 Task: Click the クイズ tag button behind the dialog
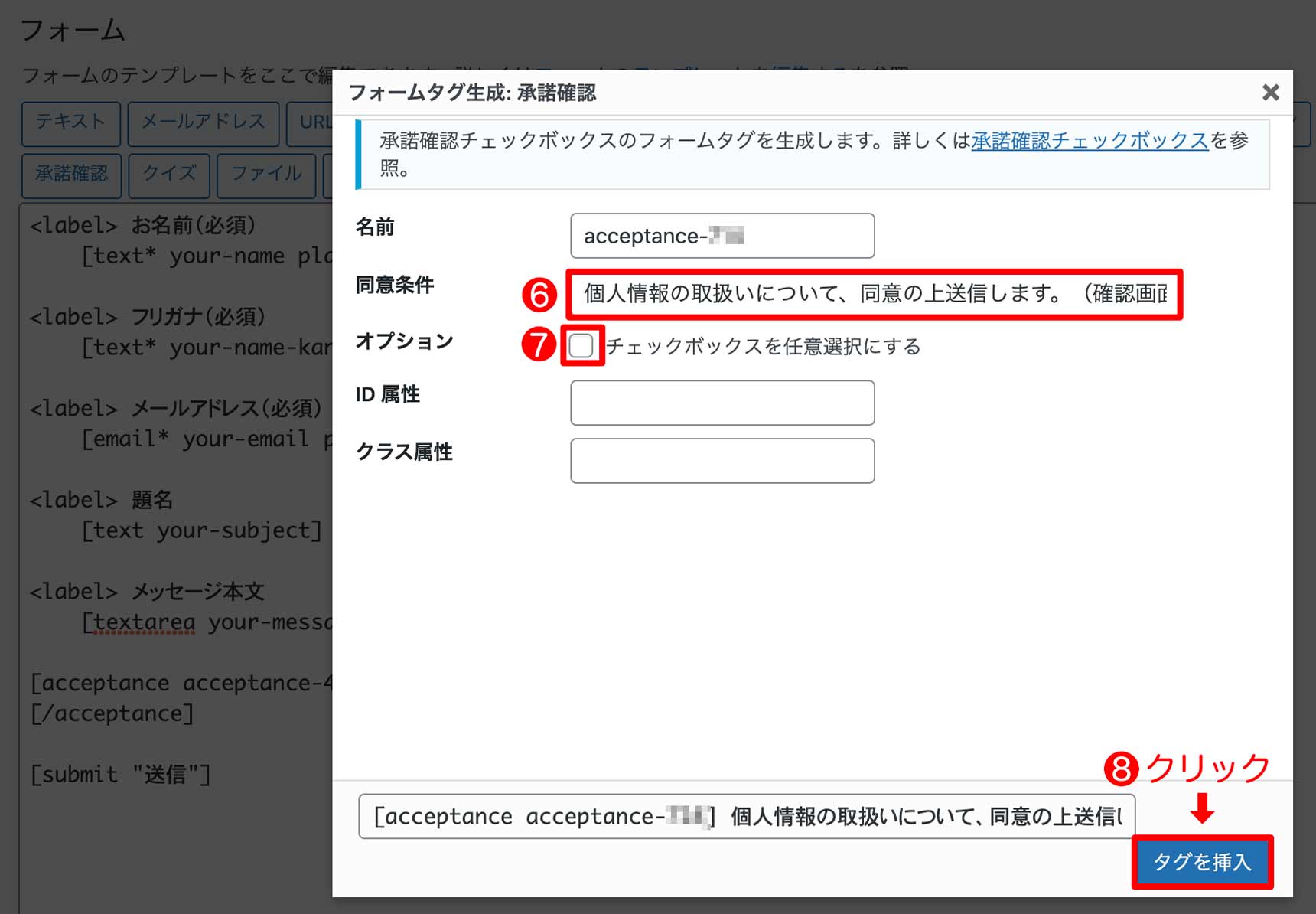tap(169, 175)
